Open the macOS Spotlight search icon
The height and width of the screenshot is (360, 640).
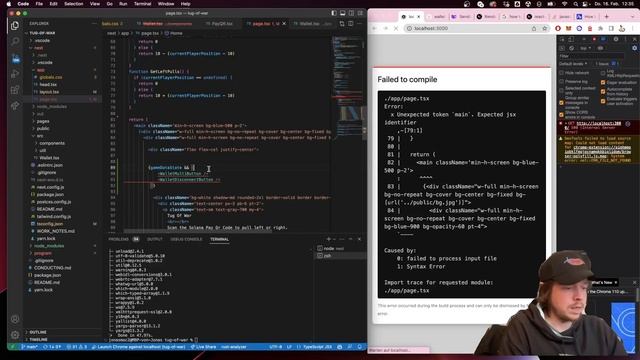(576, 4)
